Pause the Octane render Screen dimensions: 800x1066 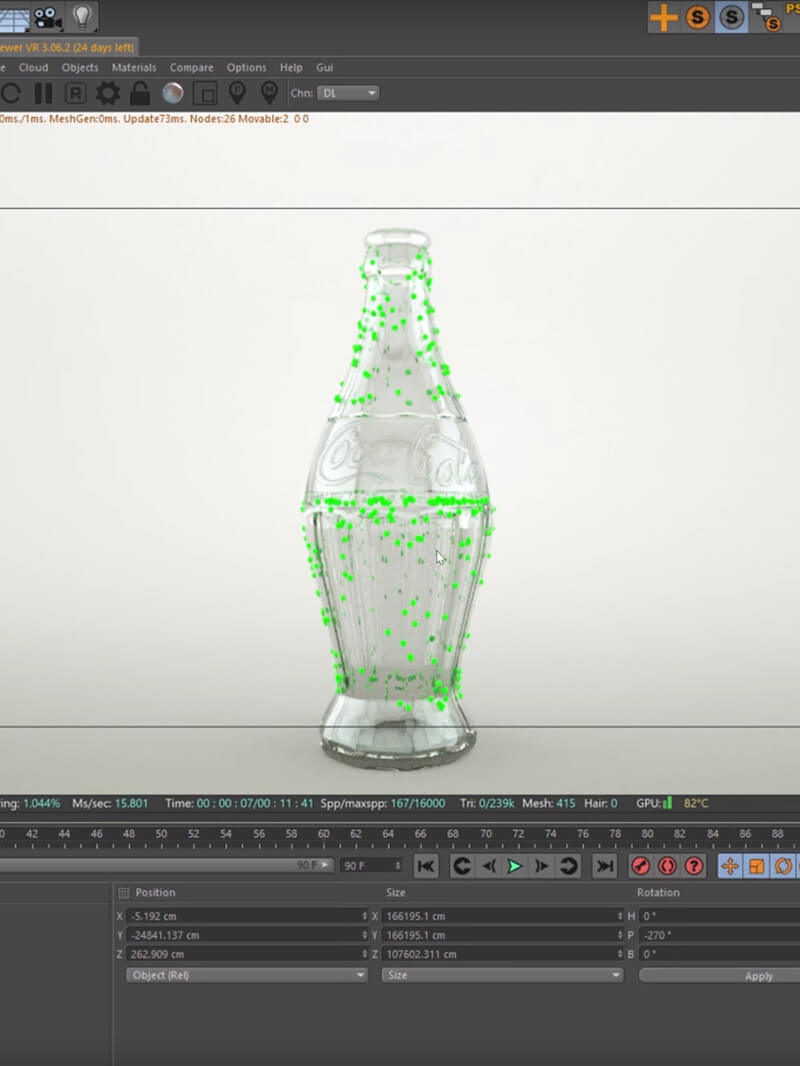44,93
